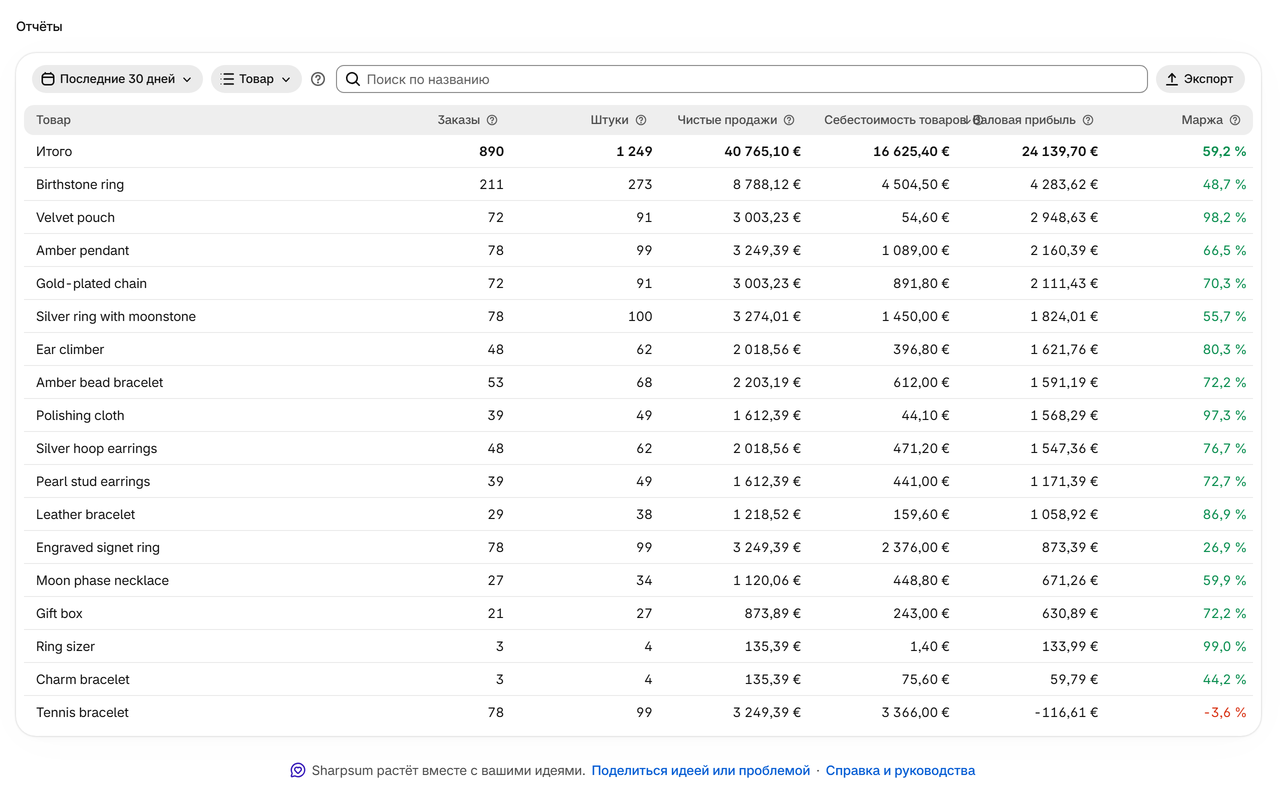Click the Sharpsum heart logo icon
1280x800 pixels.
[x=298, y=770]
